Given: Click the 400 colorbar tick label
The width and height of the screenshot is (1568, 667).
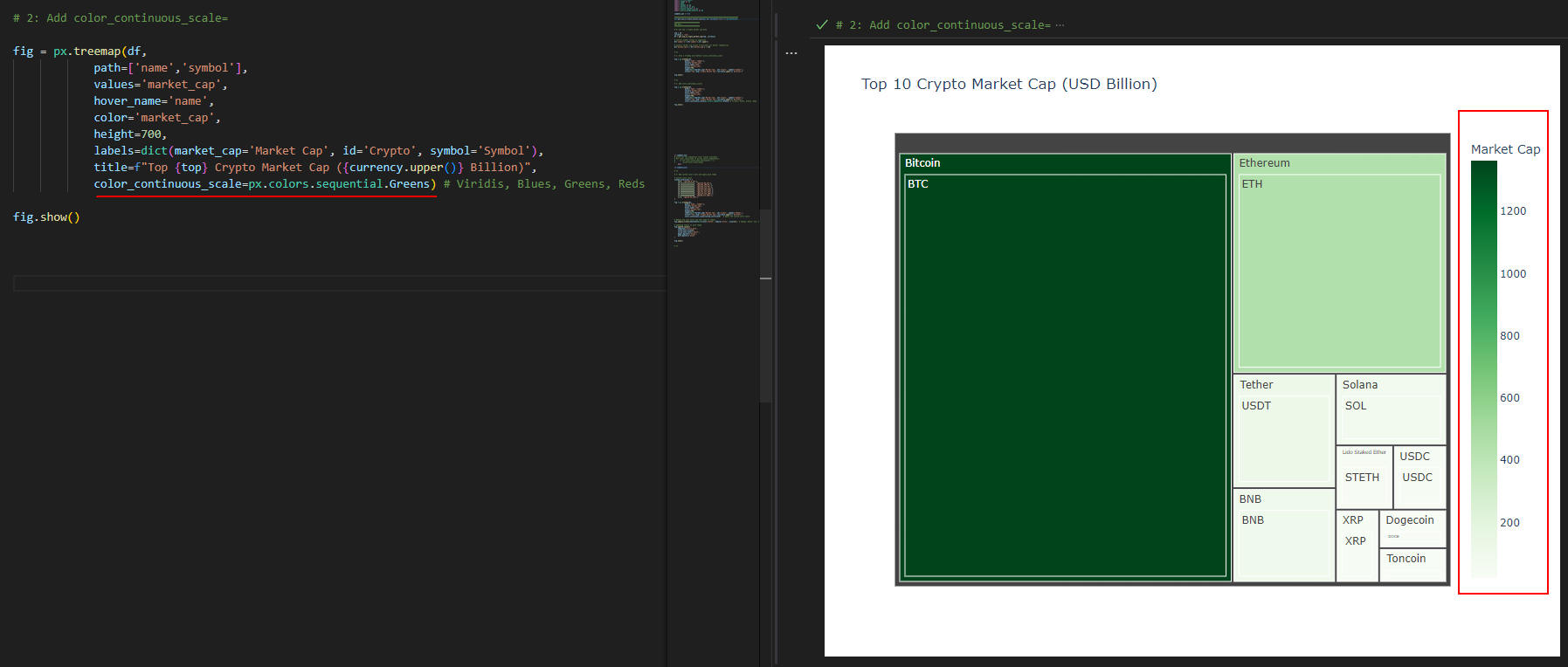Looking at the screenshot, I should pyautogui.click(x=1509, y=460).
